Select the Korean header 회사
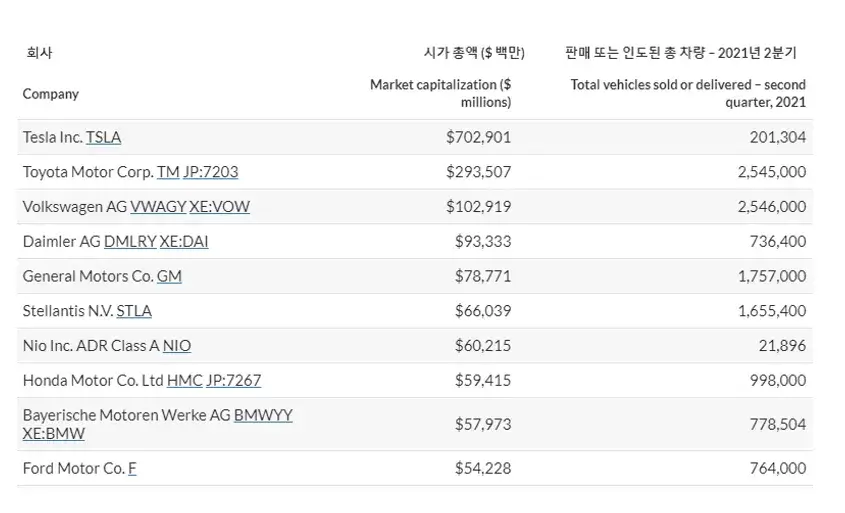 click(x=39, y=53)
